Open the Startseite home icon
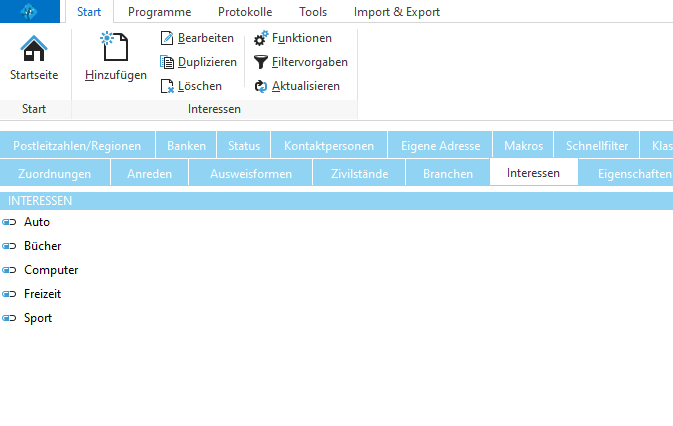Viewport: 673px width, 426px height. pos(34,48)
